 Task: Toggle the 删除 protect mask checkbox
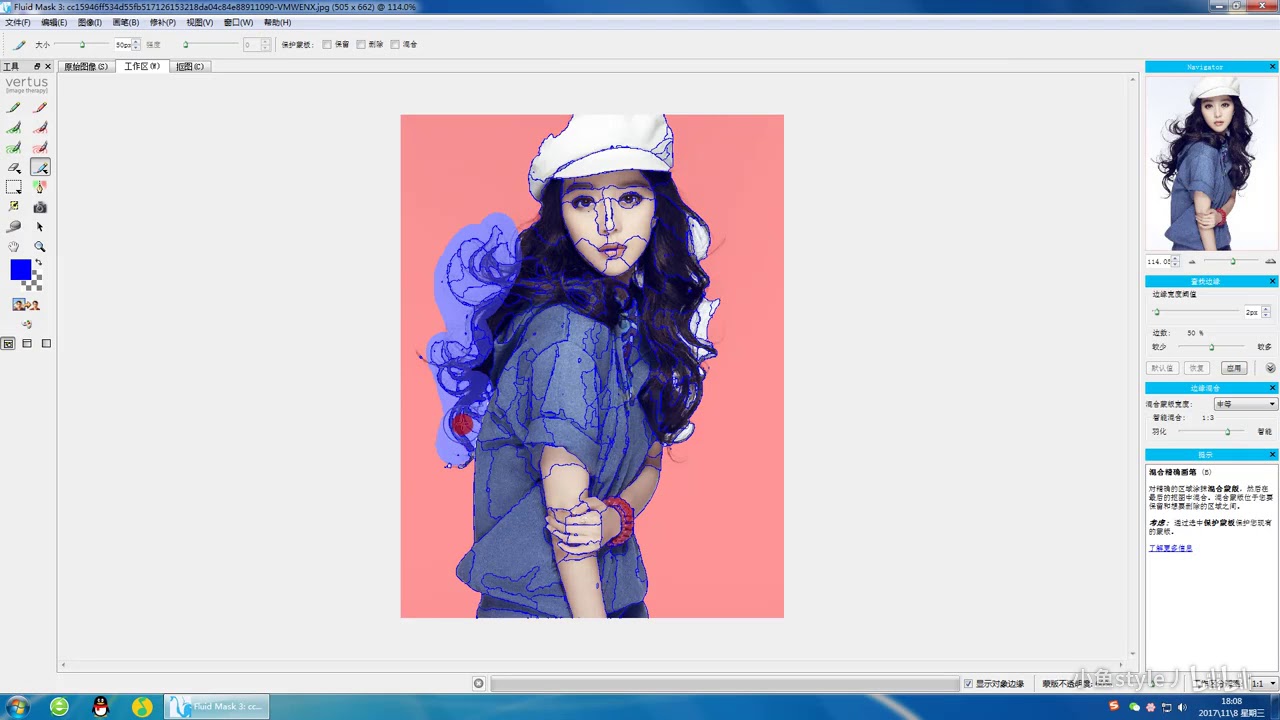pos(361,45)
